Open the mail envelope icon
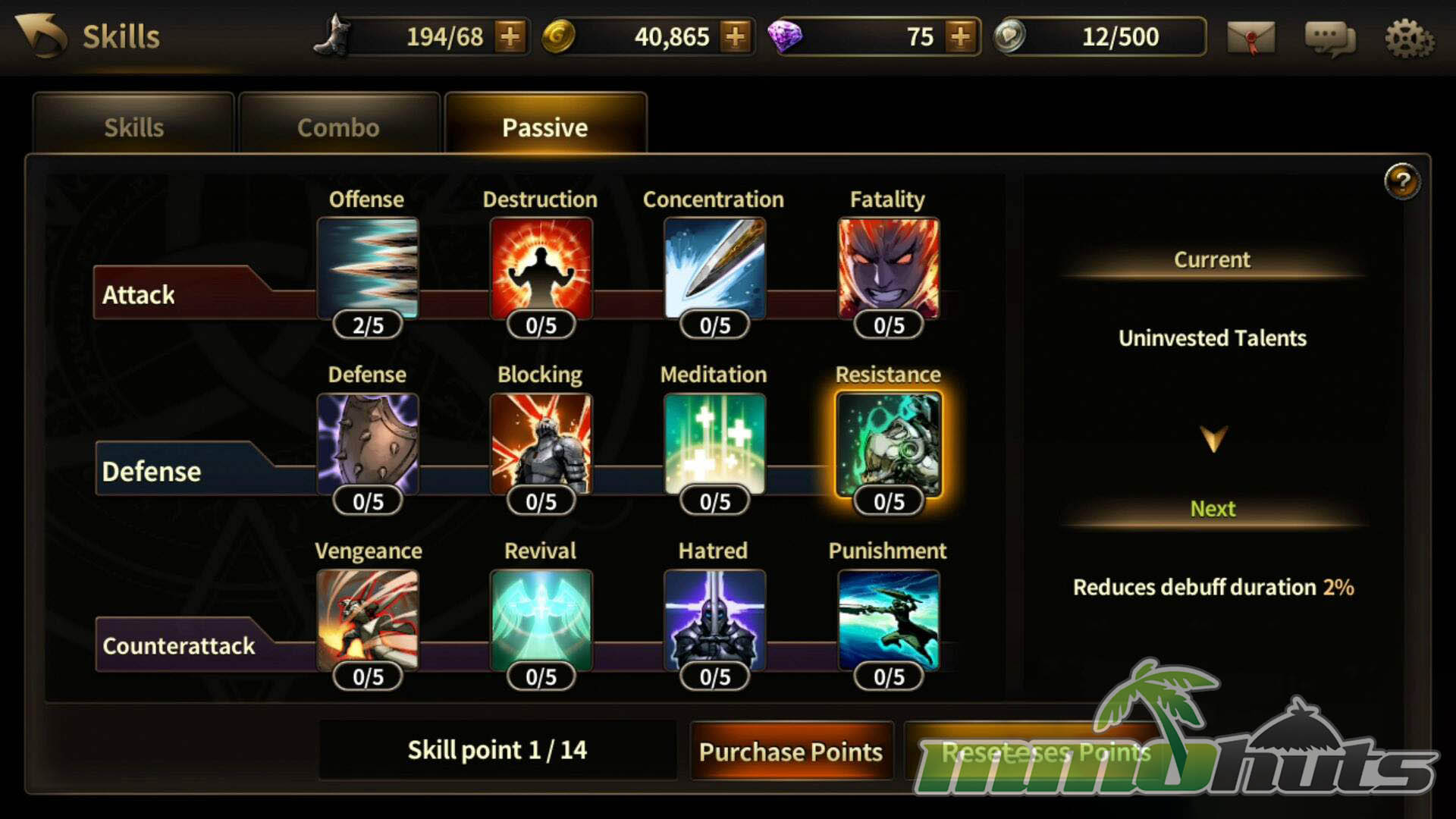Screen dimensions: 1456x819 [1251, 36]
